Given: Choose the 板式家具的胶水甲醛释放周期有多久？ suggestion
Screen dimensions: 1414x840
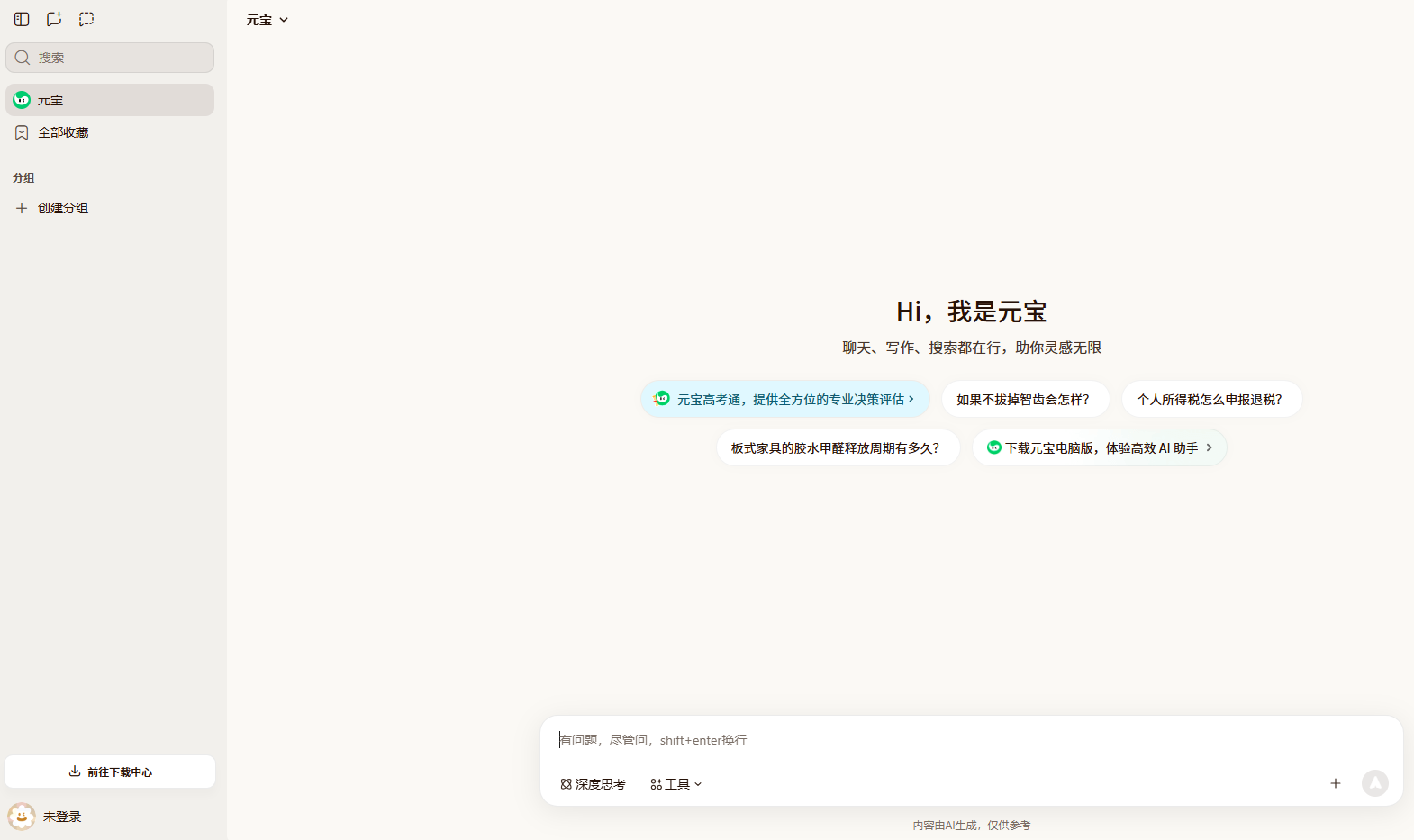Looking at the screenshot, I should 838,447.
